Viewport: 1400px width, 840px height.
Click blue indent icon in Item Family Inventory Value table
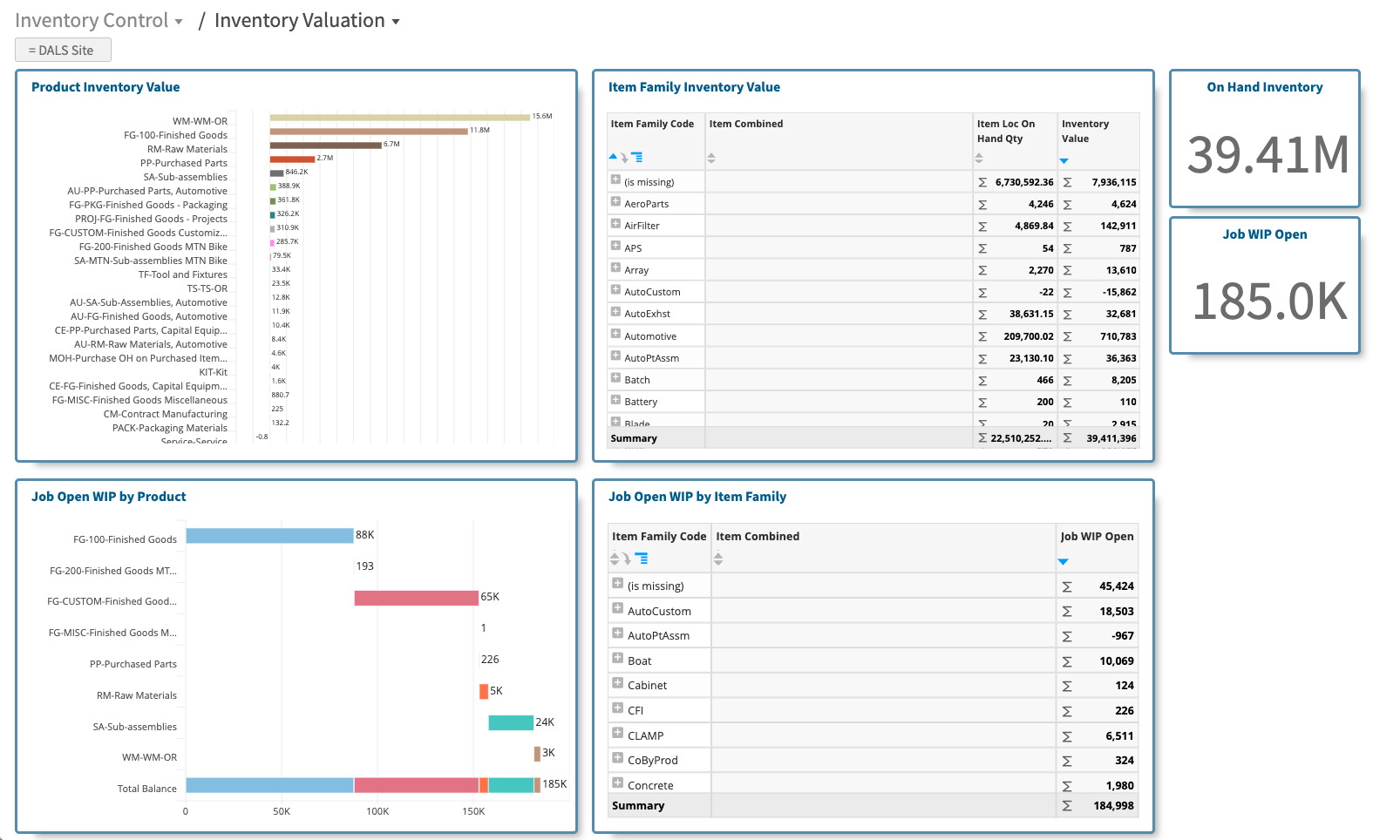pos(637,158)
